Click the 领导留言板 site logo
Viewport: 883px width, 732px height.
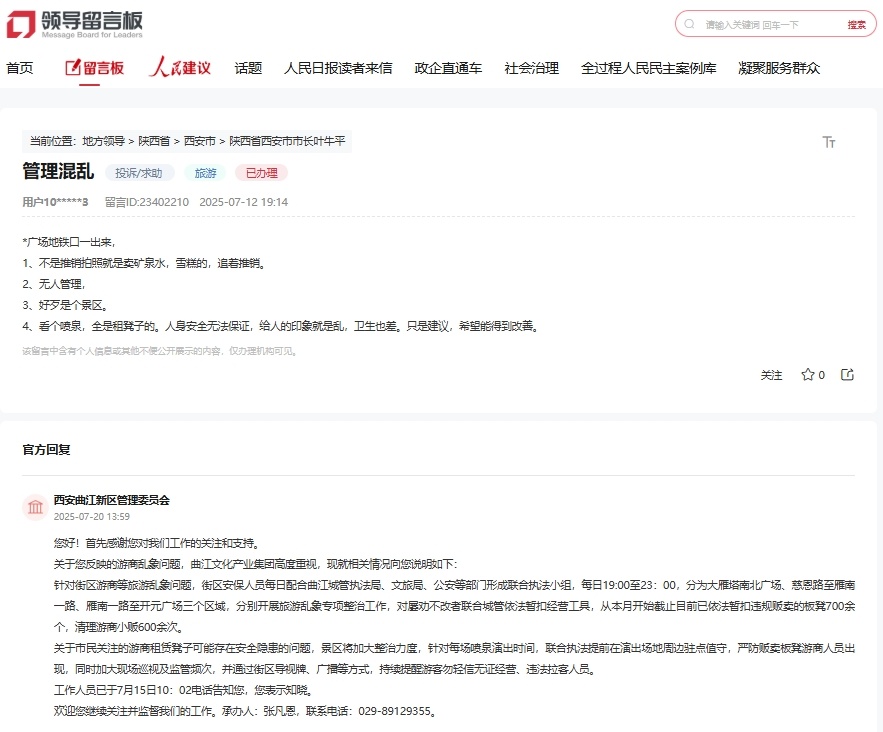[x=78, y=24]
